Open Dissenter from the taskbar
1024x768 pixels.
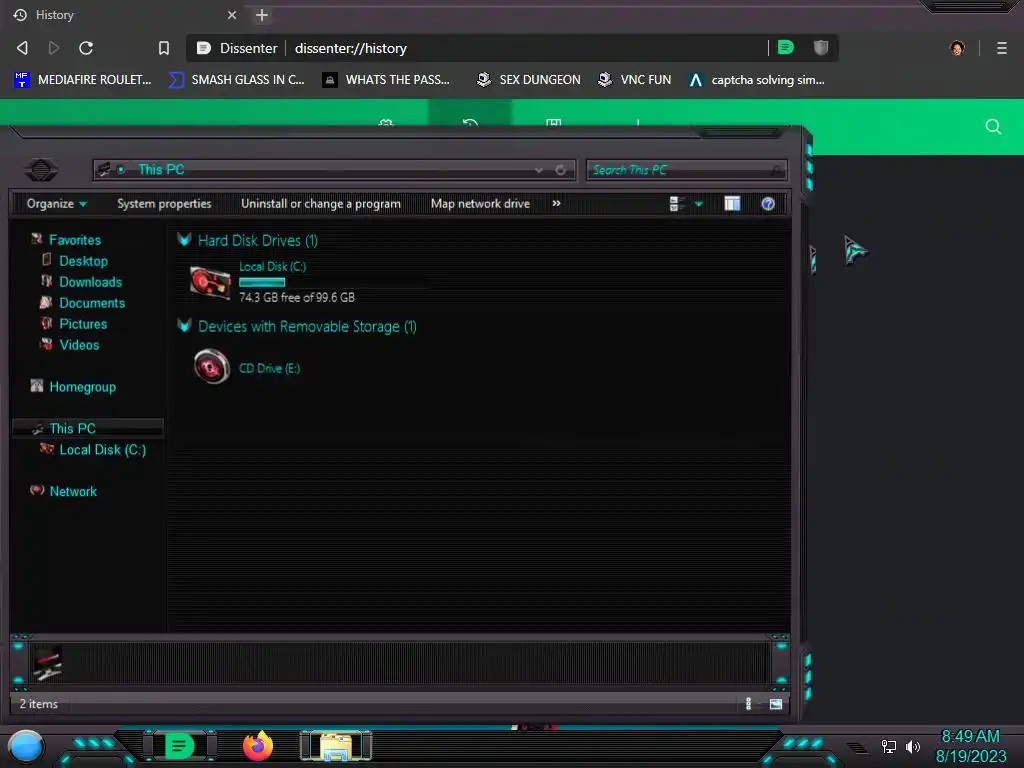click(x=179, y=746)
